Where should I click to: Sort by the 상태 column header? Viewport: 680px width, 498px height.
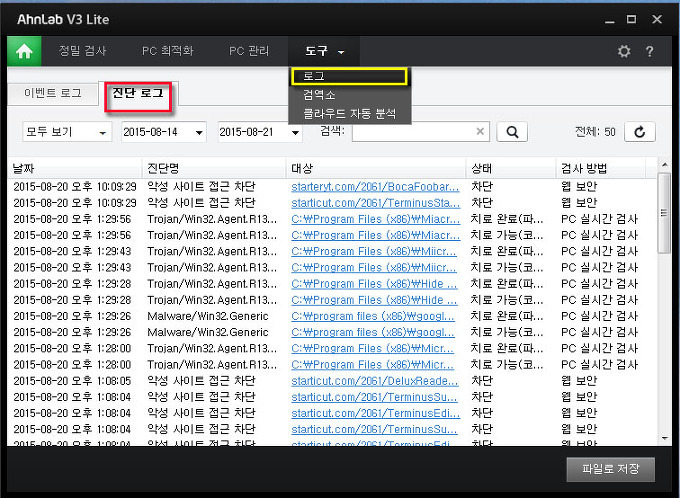pyautogui.click(x=511, y=168)
